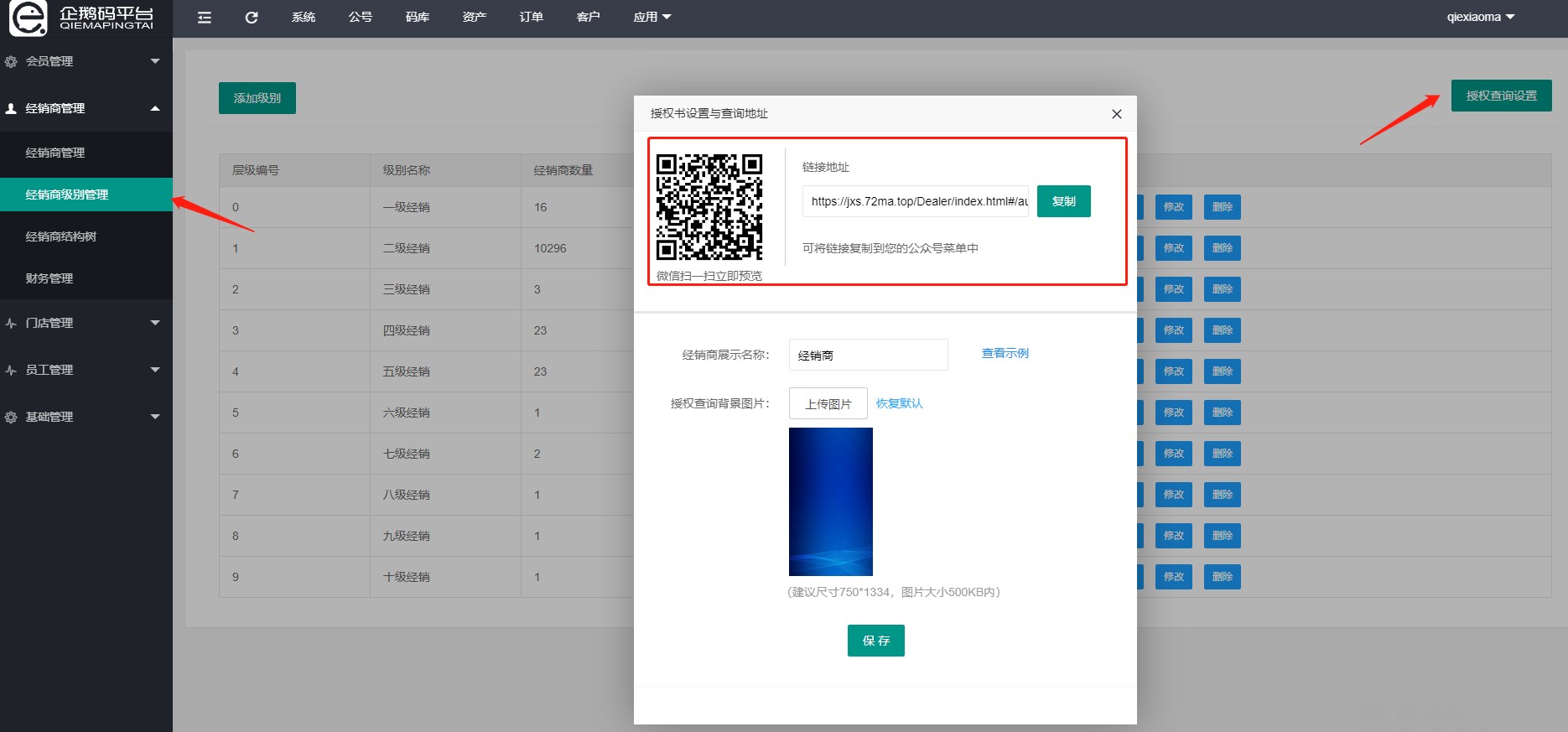Open the 订单 top menu

pos(532,18)
